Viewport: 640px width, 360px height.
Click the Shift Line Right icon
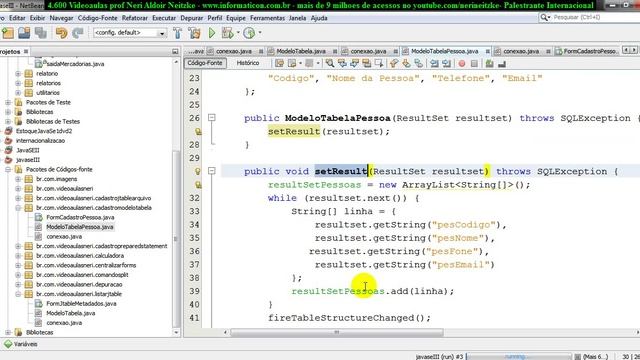pyautogui.click(x=447, y=64)
